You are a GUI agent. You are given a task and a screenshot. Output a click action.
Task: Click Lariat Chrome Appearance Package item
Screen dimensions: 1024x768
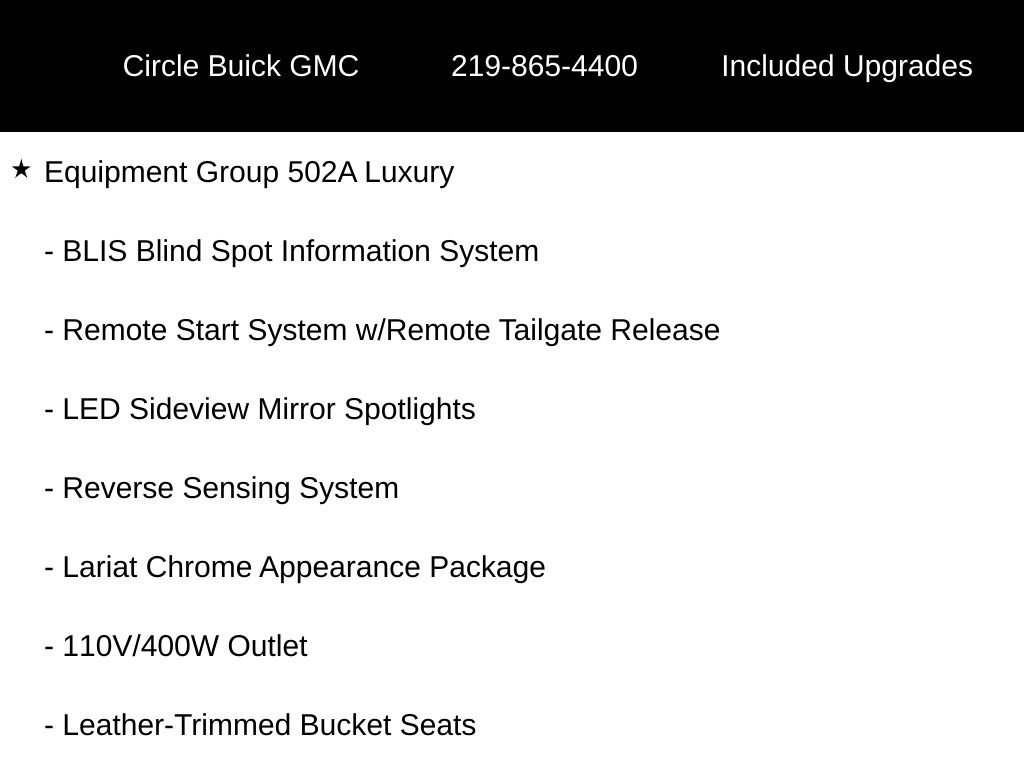pos(295,568)
